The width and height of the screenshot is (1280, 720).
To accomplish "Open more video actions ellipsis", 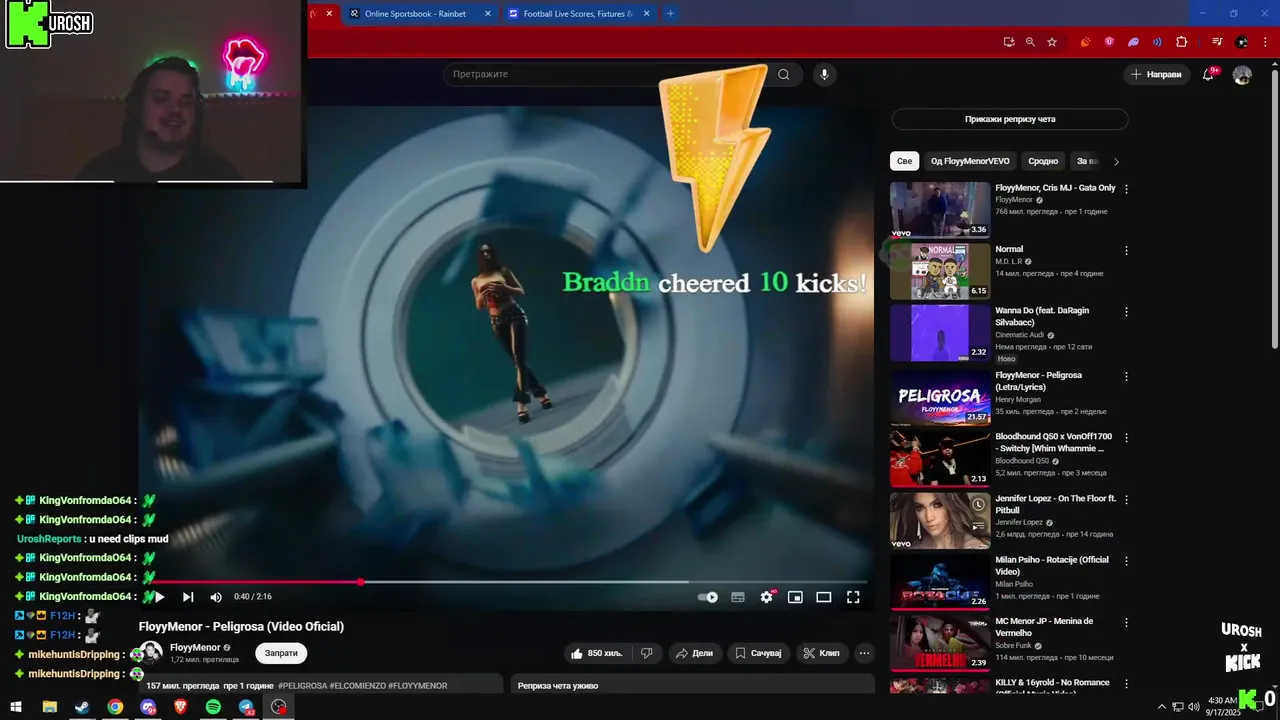I will click(864, 653).
